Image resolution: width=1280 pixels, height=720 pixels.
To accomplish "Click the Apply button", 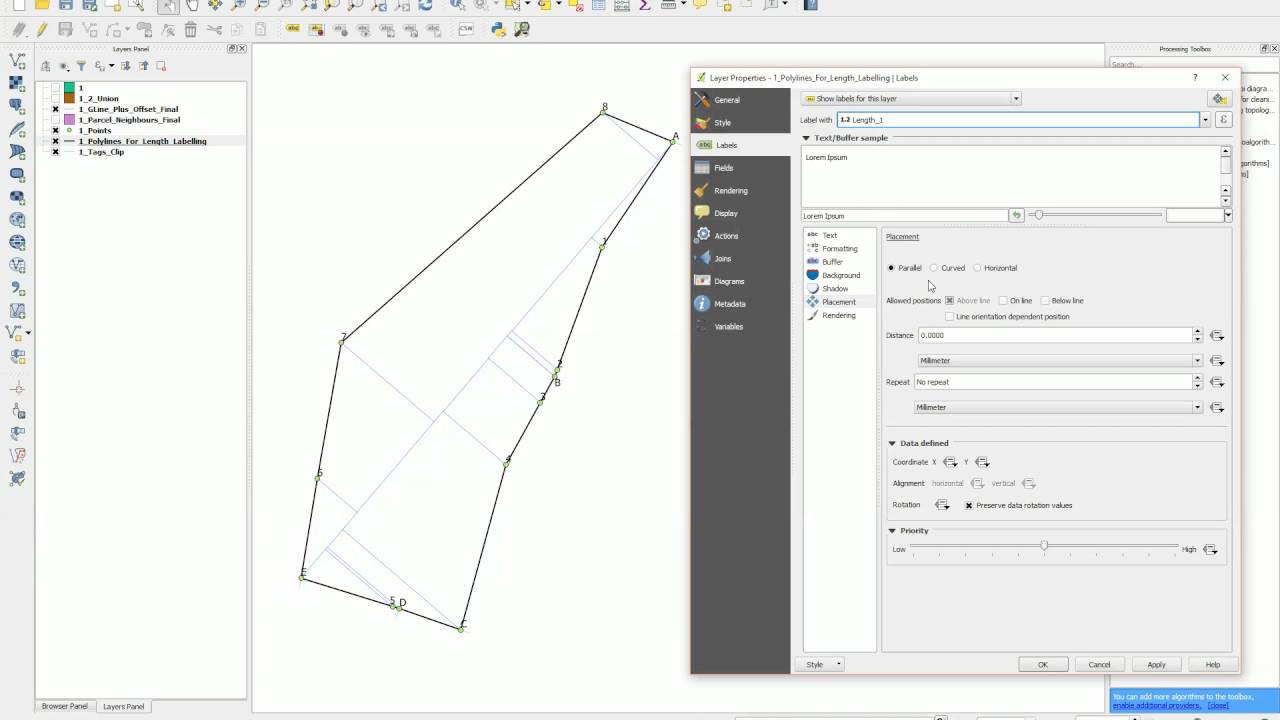I will [1156, 664].
